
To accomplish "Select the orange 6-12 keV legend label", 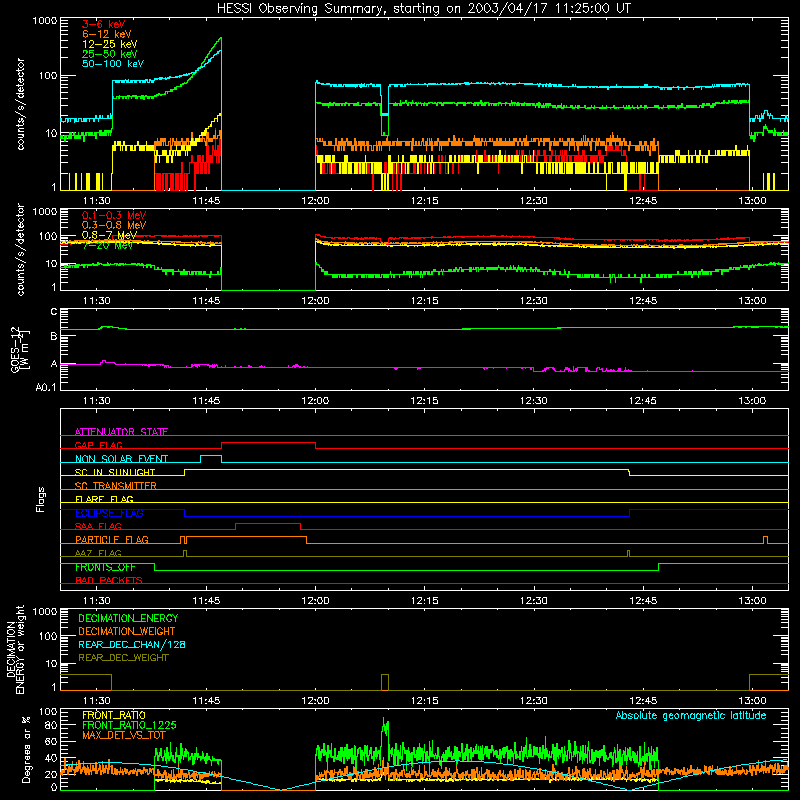I will [x=107, y=34].
